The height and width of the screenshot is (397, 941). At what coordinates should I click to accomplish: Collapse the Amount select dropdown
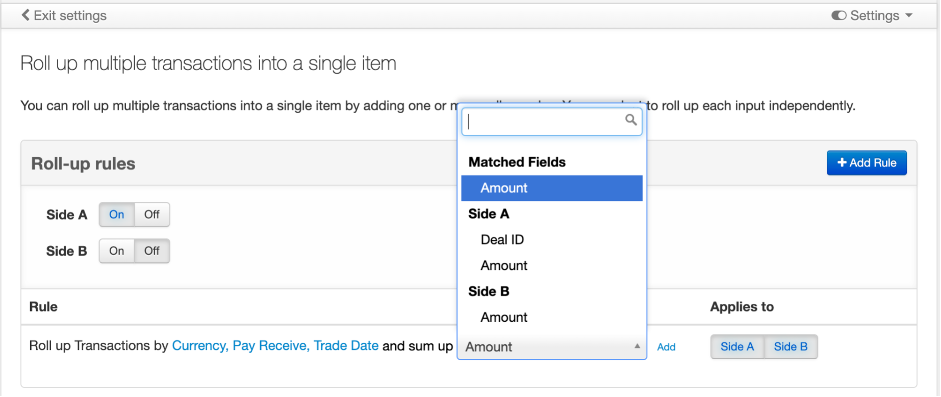pyautogui.click(x=552, y=347)
